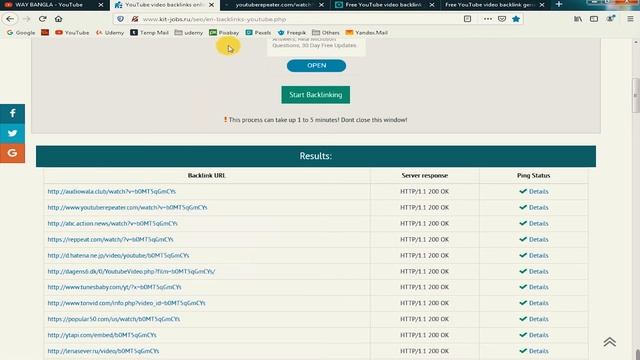This screenshot has width=640, height=360.
Task: Open the Firefox account icon
Action: pos(611,19)
